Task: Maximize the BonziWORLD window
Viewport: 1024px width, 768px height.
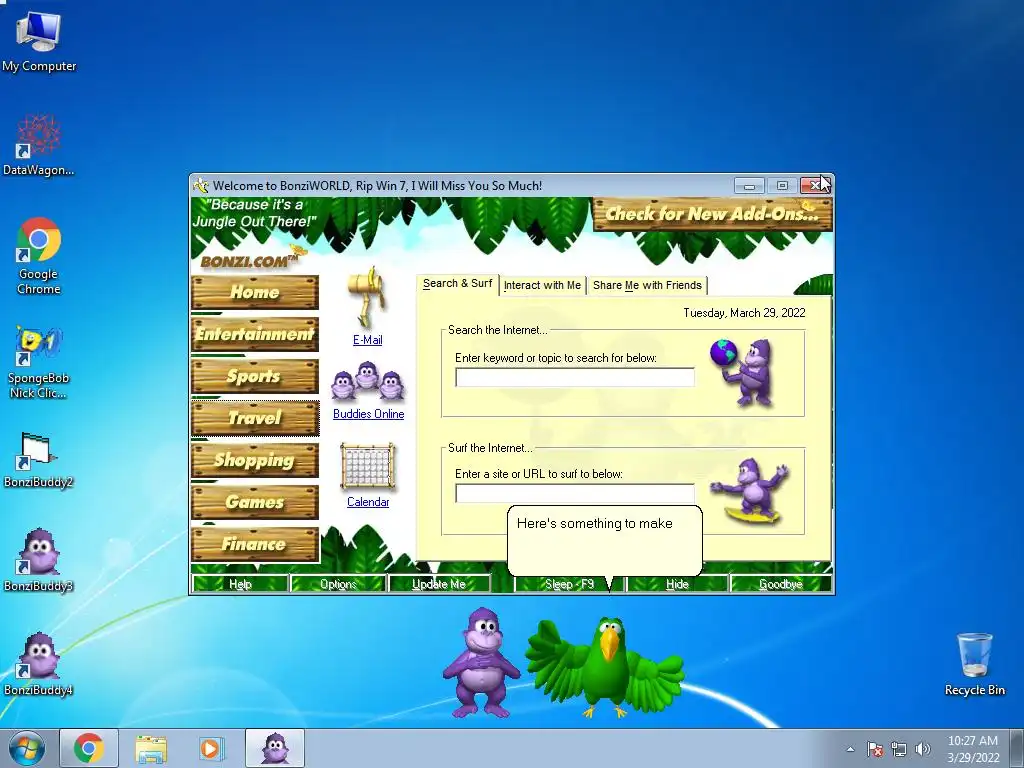Action: 782,185
